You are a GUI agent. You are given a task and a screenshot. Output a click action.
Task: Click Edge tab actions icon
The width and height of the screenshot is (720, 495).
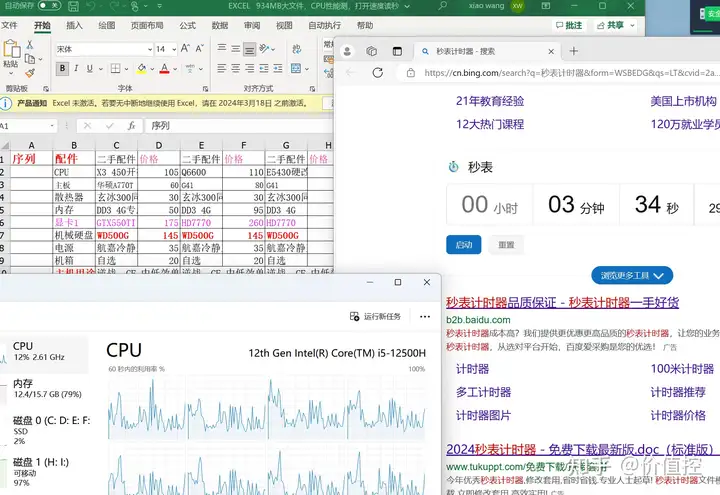pos(397,51)
